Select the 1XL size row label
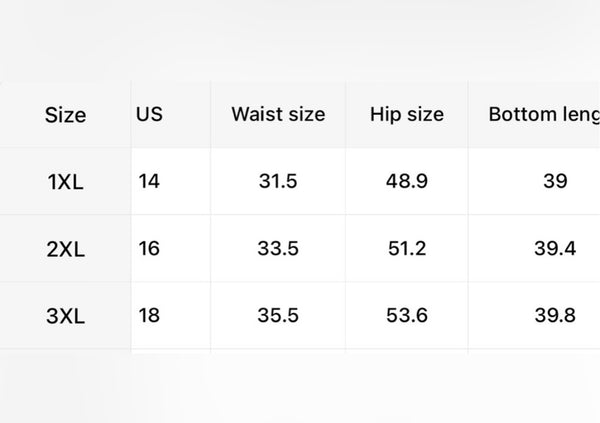The image size is (600, 423). pos(65,182)
